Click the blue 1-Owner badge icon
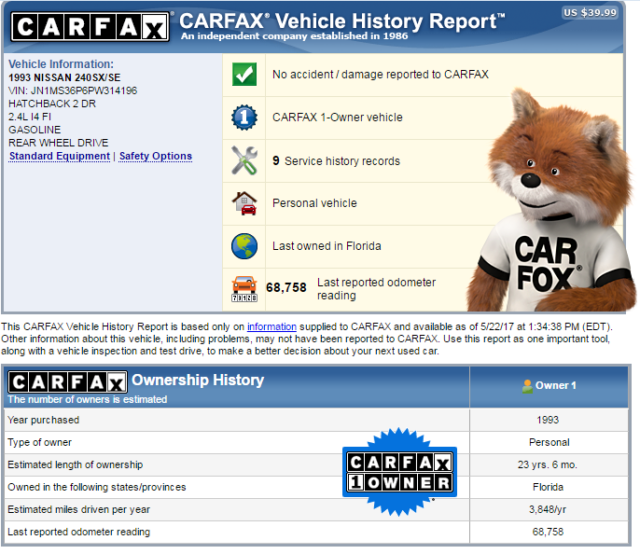 coord(244,118)
